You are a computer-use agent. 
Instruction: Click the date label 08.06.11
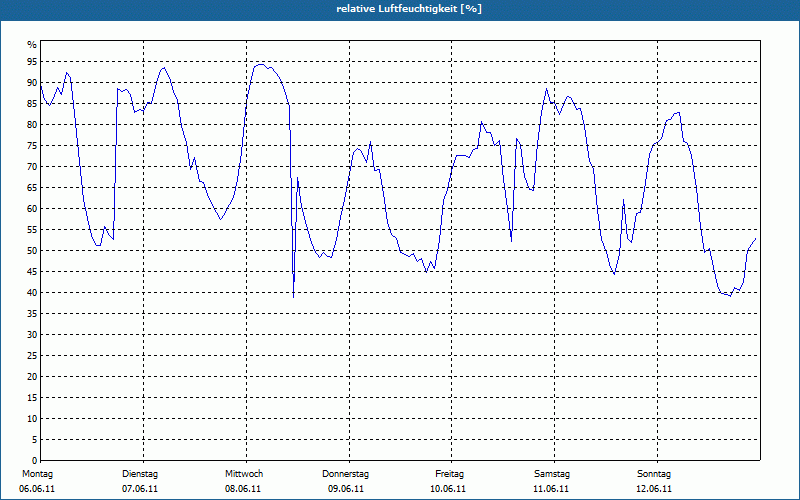point(243,489)
